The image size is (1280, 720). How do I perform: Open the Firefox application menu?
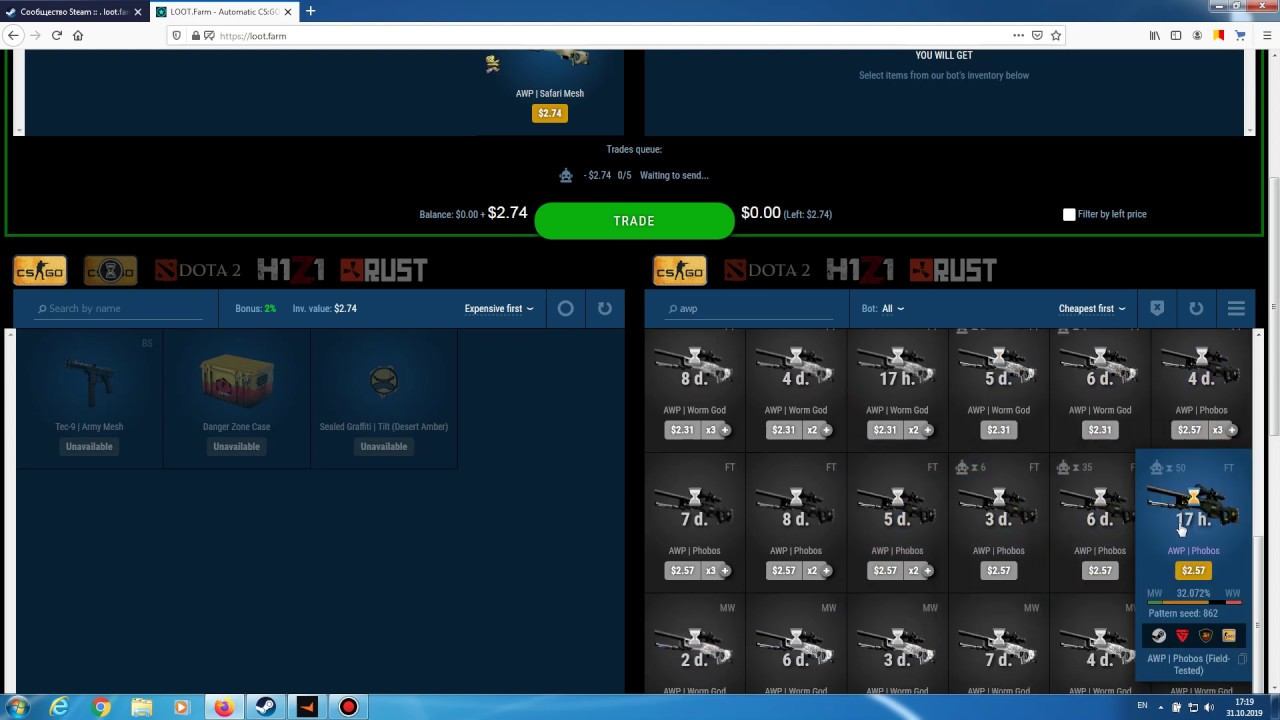click(x=1266, y=35)
